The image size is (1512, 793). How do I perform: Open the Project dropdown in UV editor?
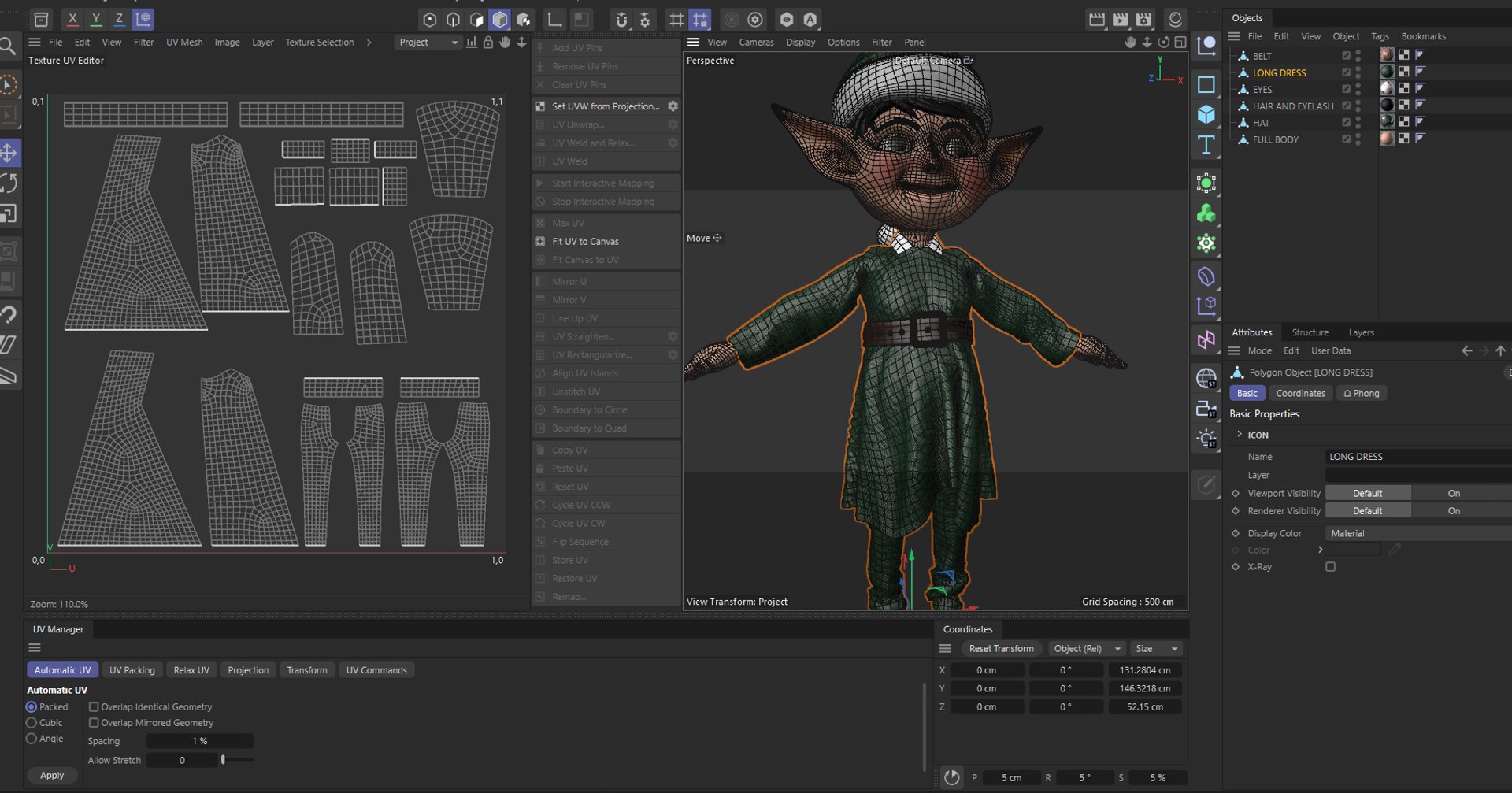coord(428,43)
